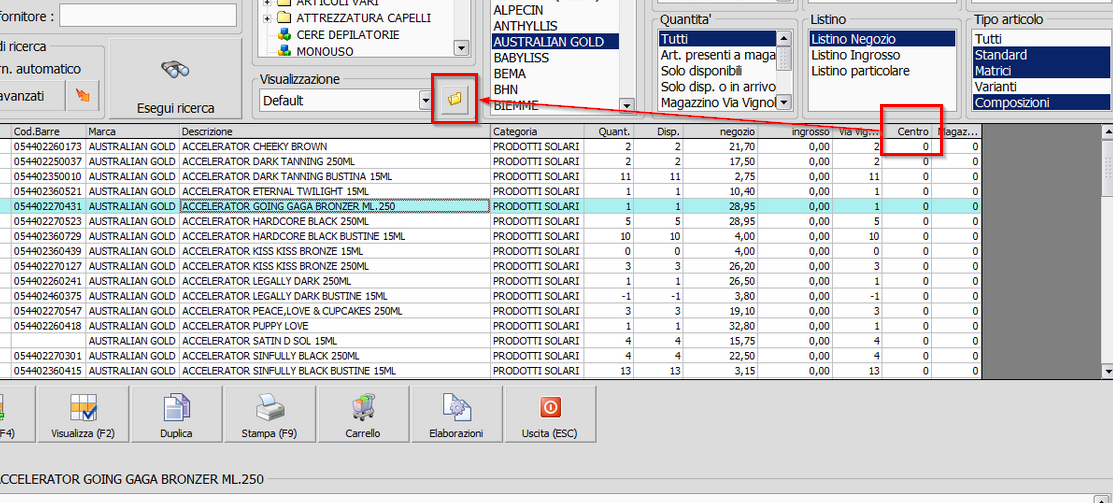Click the negozio column header
The image size is (1113, 503).
tap(720, 131)
